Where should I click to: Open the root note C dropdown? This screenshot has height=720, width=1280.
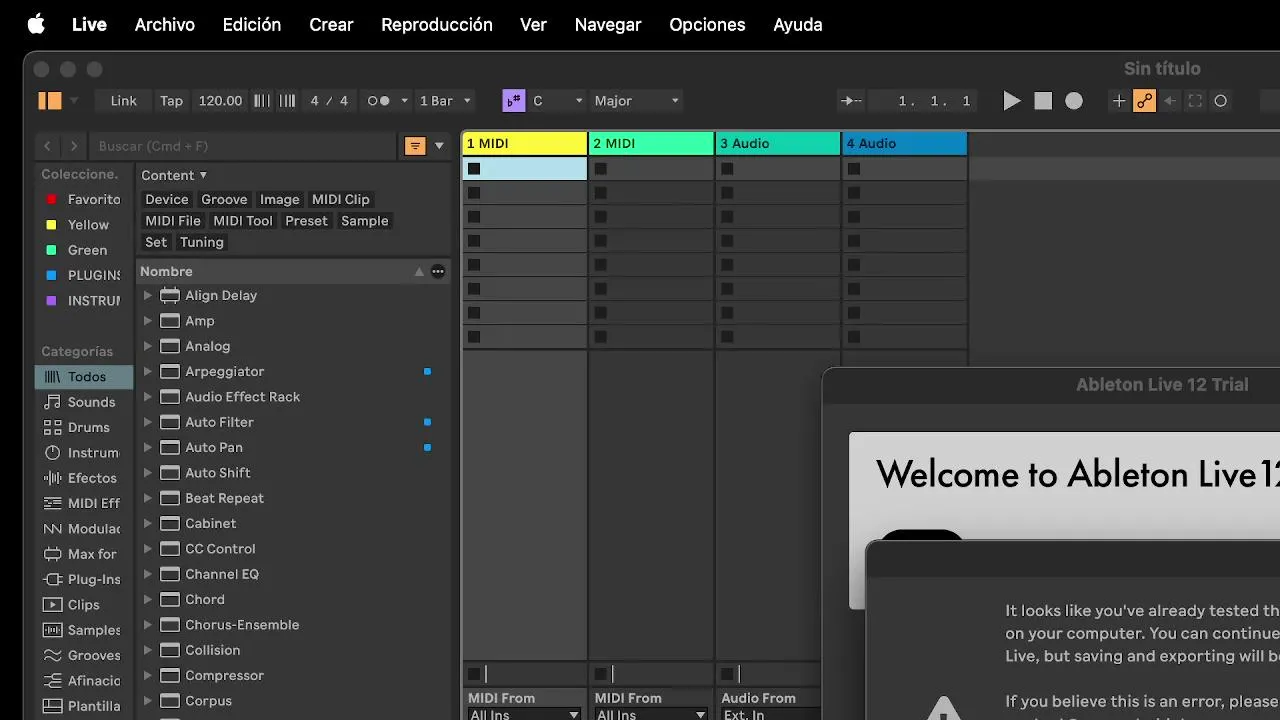[558, 101]
